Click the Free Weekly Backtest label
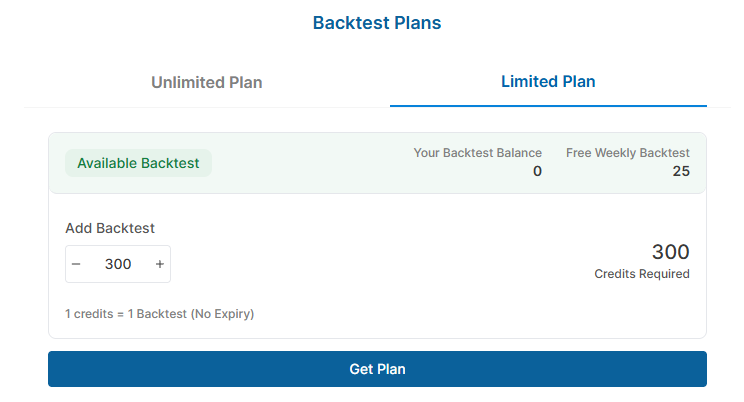Screen dimensions: 744x402 point(627,153)
